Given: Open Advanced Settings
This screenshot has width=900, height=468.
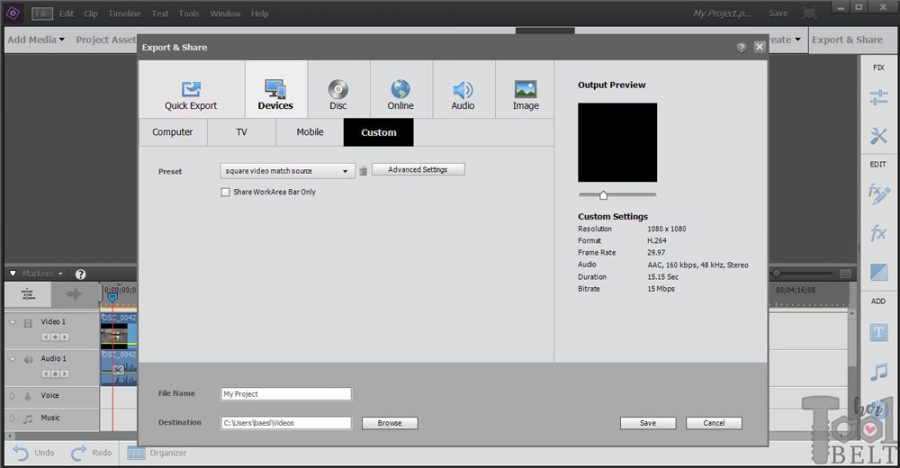Looking at the screenshot, I should click(418, 169).
